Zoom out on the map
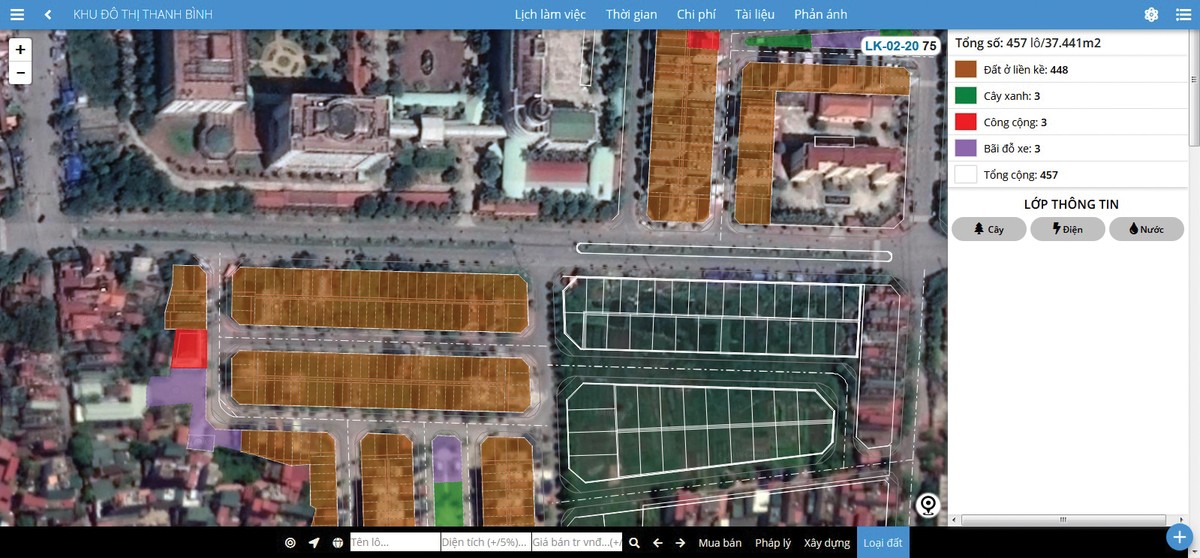The height and width of the screenshot is (558, 1200). tap(20, 72)
